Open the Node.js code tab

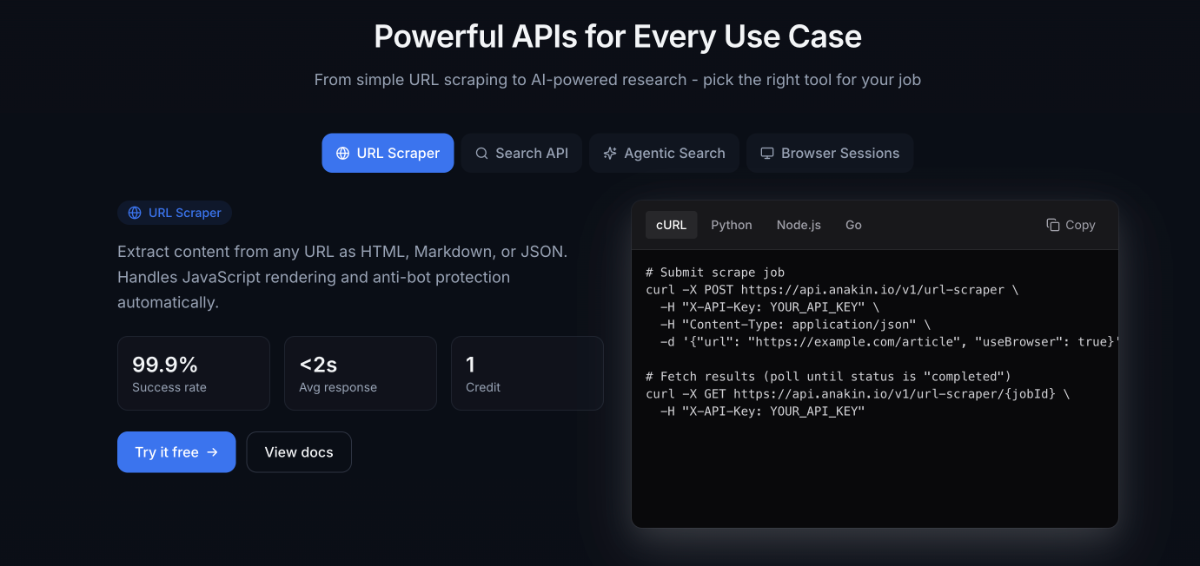(798, 225)
